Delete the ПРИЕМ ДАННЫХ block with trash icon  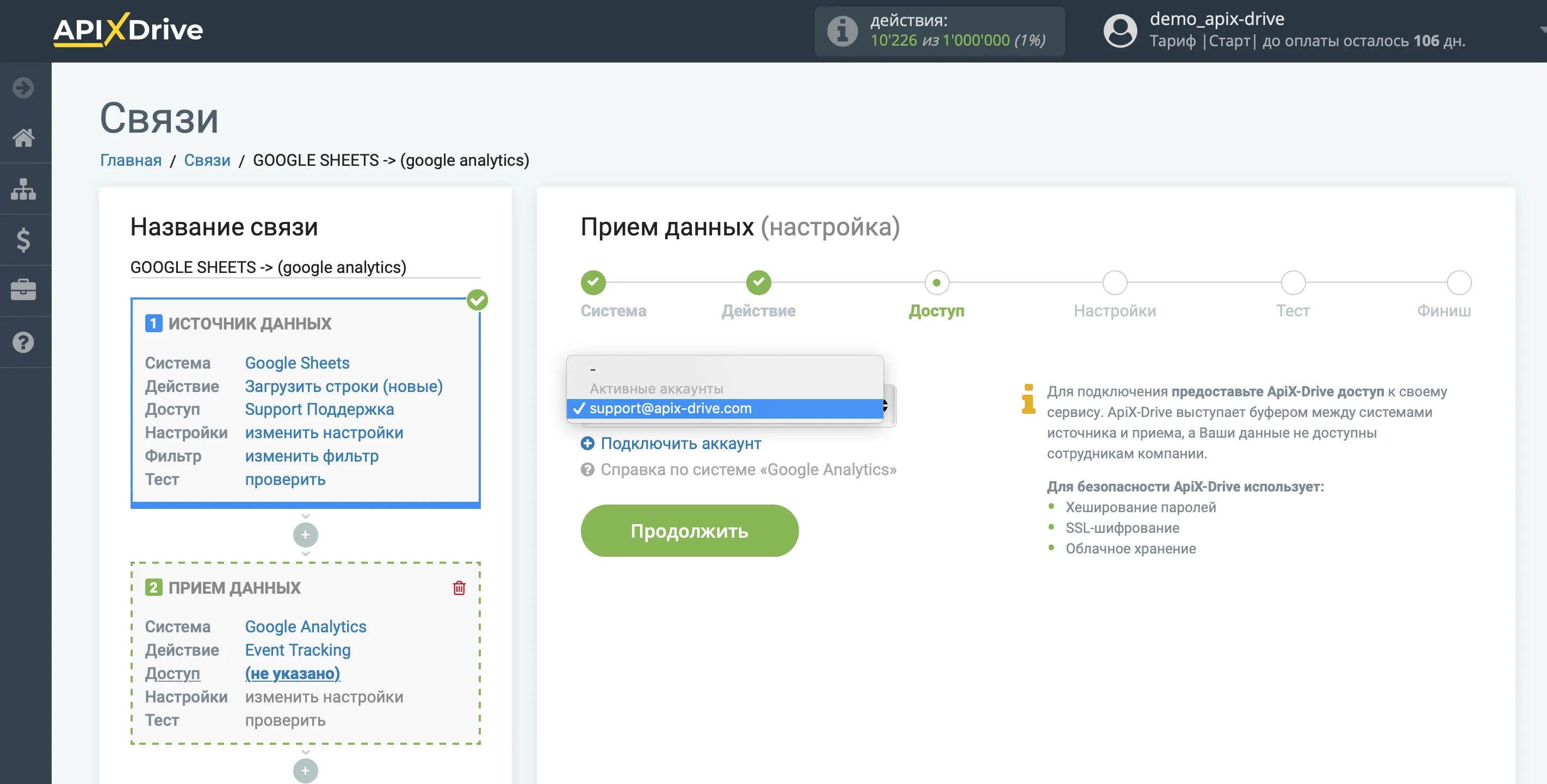click(x=459, y=588)
